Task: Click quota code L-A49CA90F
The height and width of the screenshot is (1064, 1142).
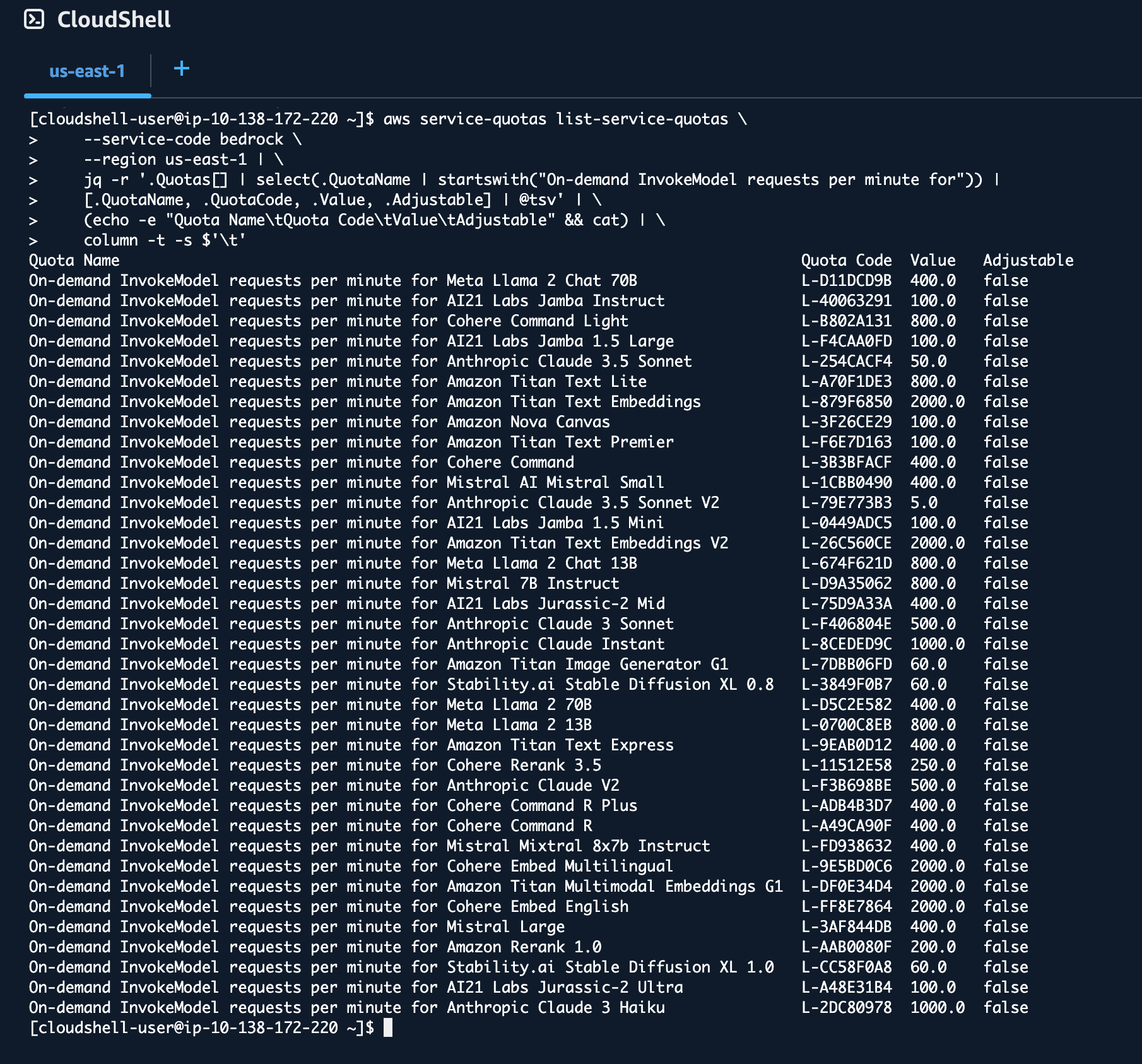Action: pos(846,825)
